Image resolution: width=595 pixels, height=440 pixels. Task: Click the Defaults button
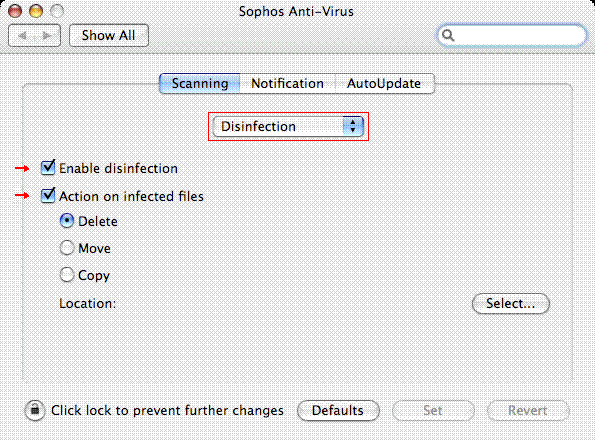(x=338, y=410)
